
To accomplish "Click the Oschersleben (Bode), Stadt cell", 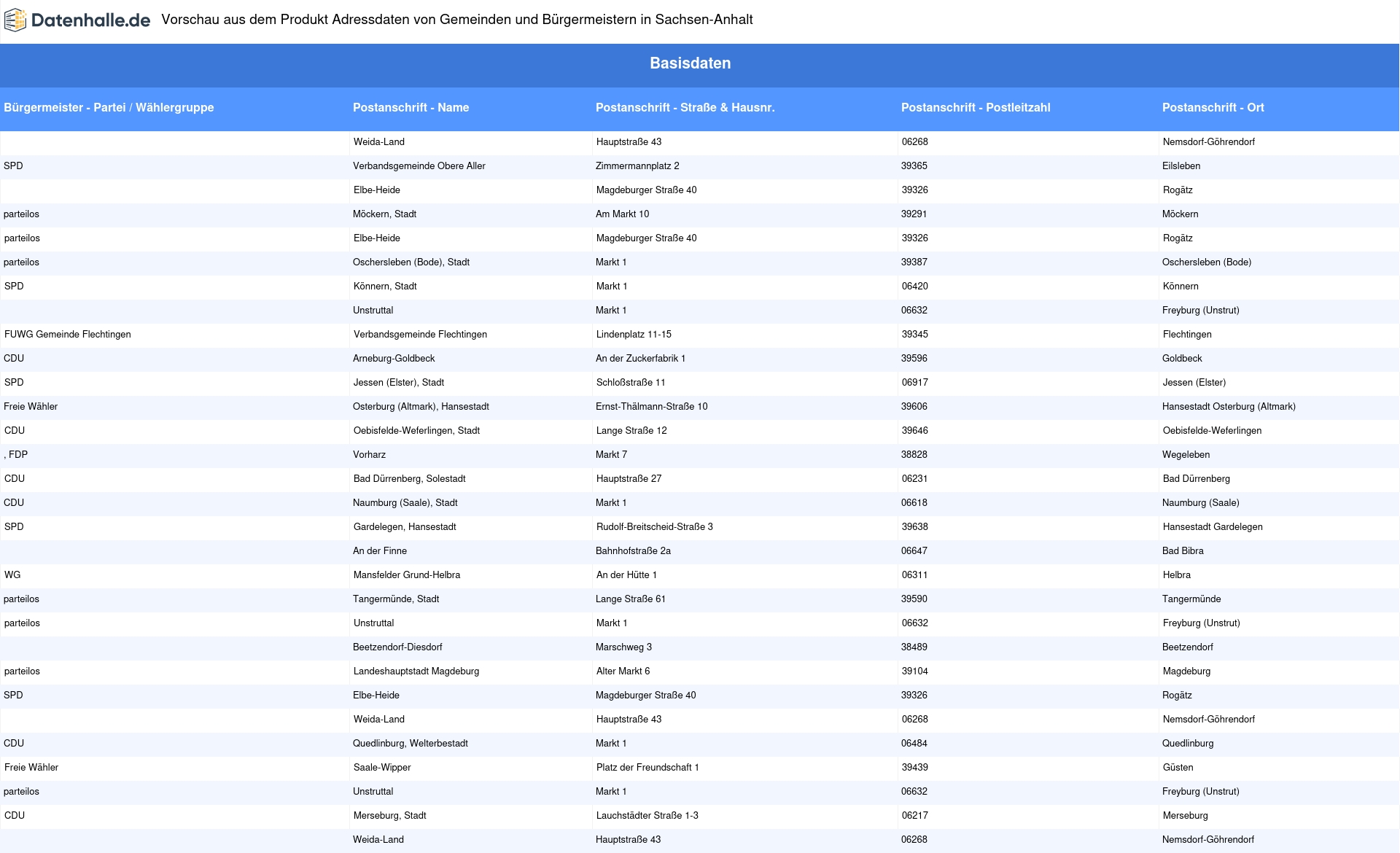I will 411,262.
